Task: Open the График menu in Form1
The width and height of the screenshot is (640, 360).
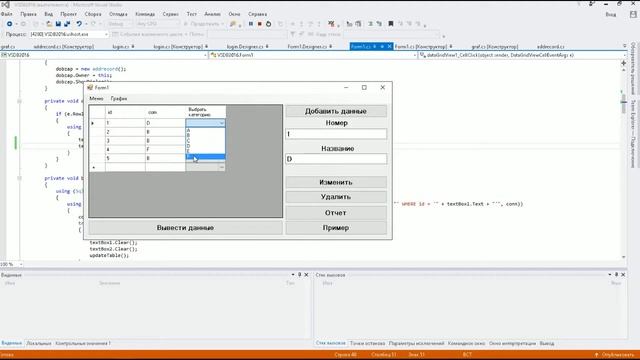Action: (119, 98)
